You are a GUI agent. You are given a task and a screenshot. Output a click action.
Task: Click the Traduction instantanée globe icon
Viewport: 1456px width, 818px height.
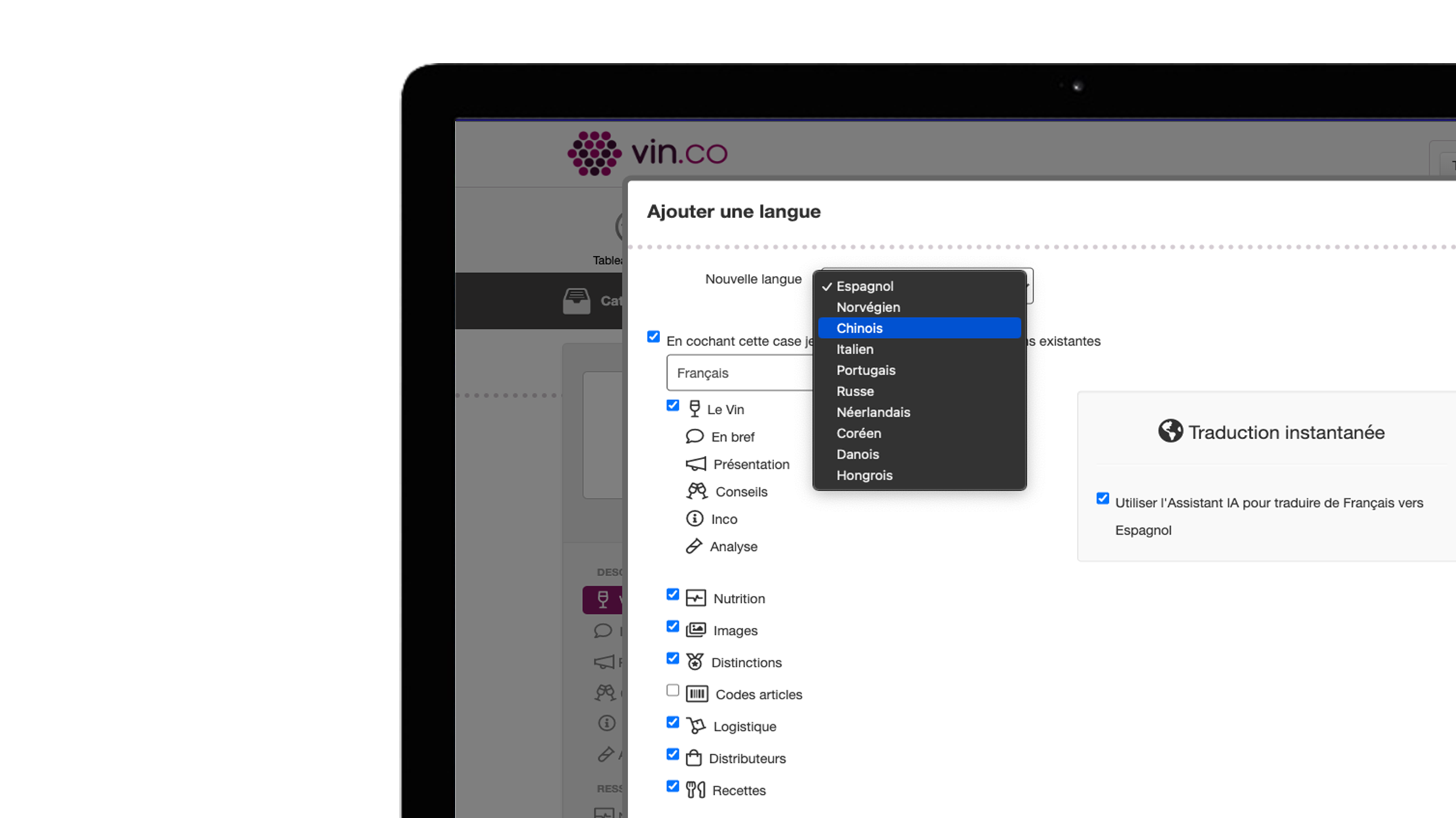click(1170, 431)
